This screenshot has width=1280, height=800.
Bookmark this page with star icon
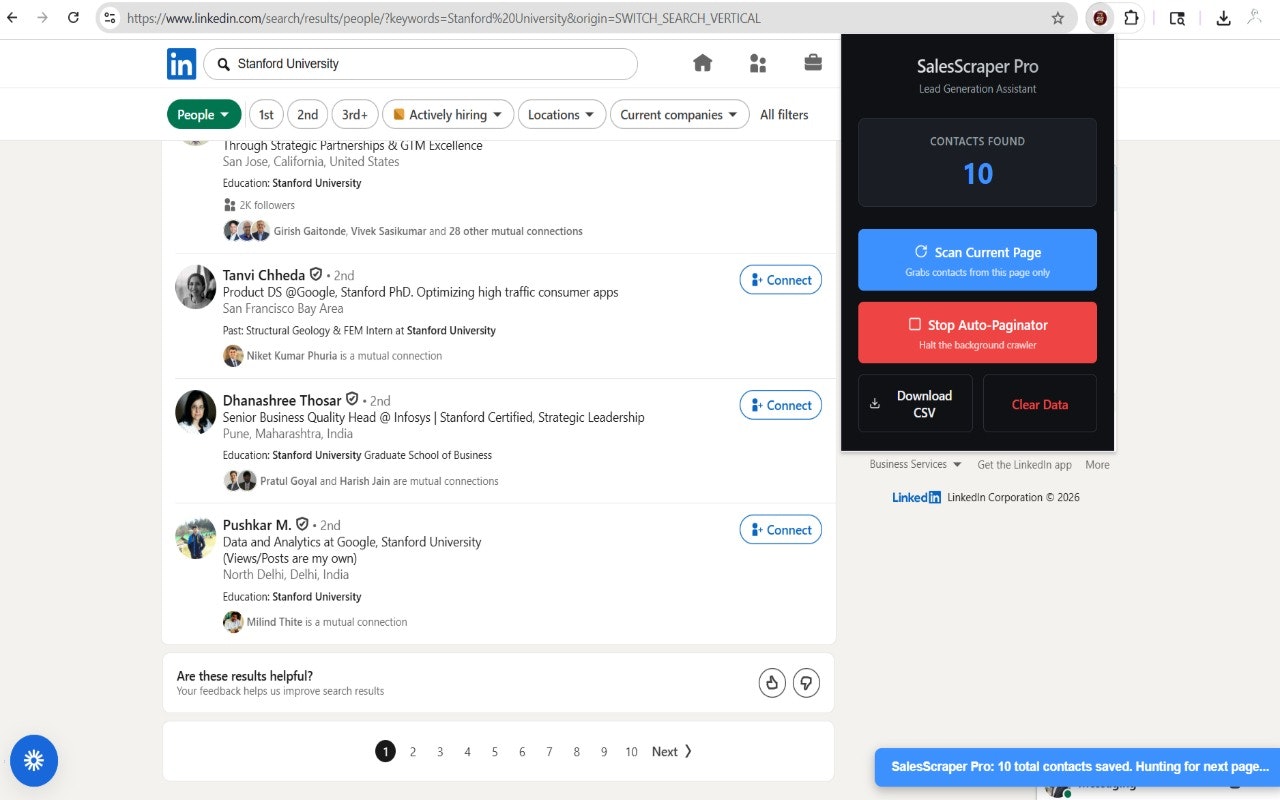pos(1058,18)
